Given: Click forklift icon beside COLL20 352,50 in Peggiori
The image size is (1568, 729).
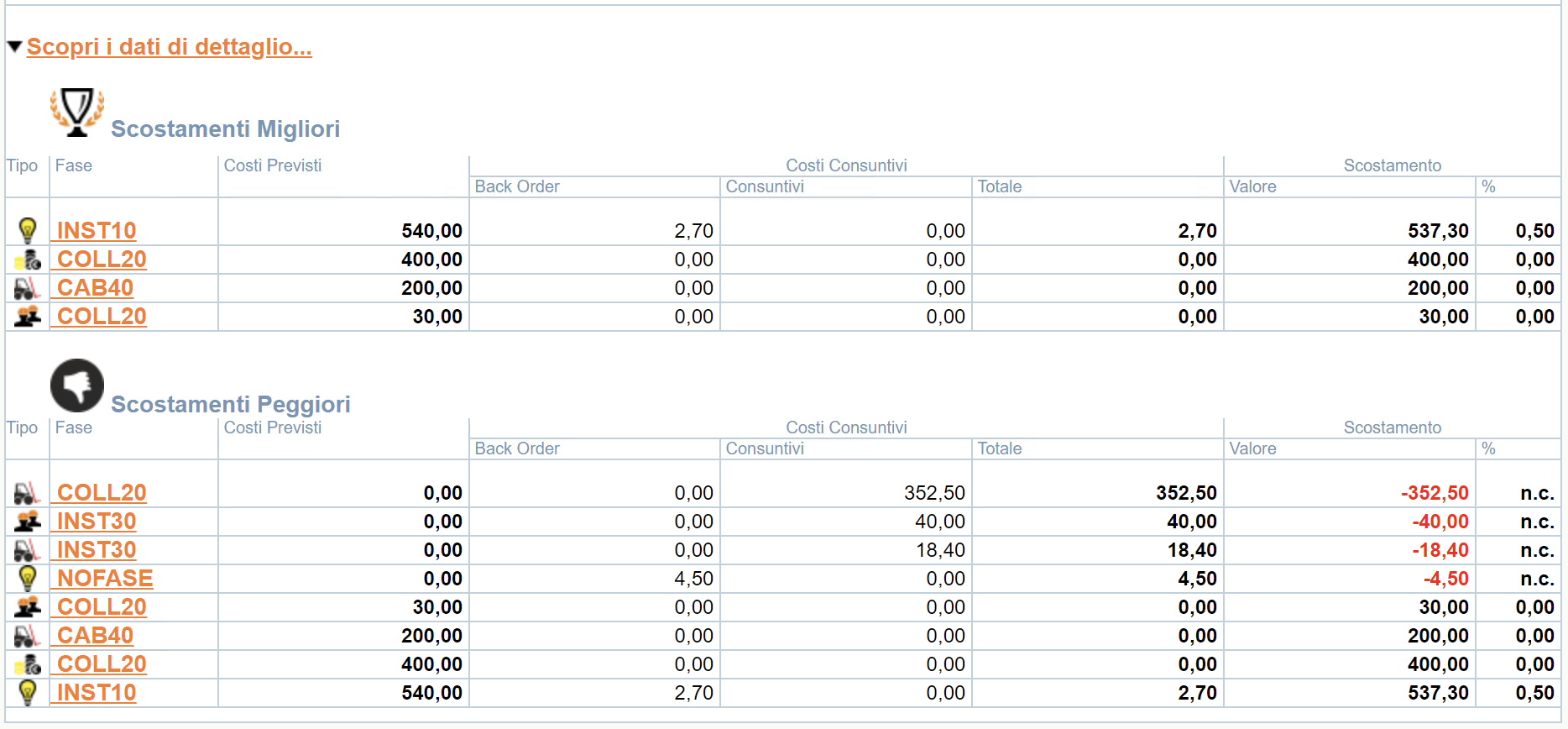Looking at the screenshot, I should pos(28,493).
